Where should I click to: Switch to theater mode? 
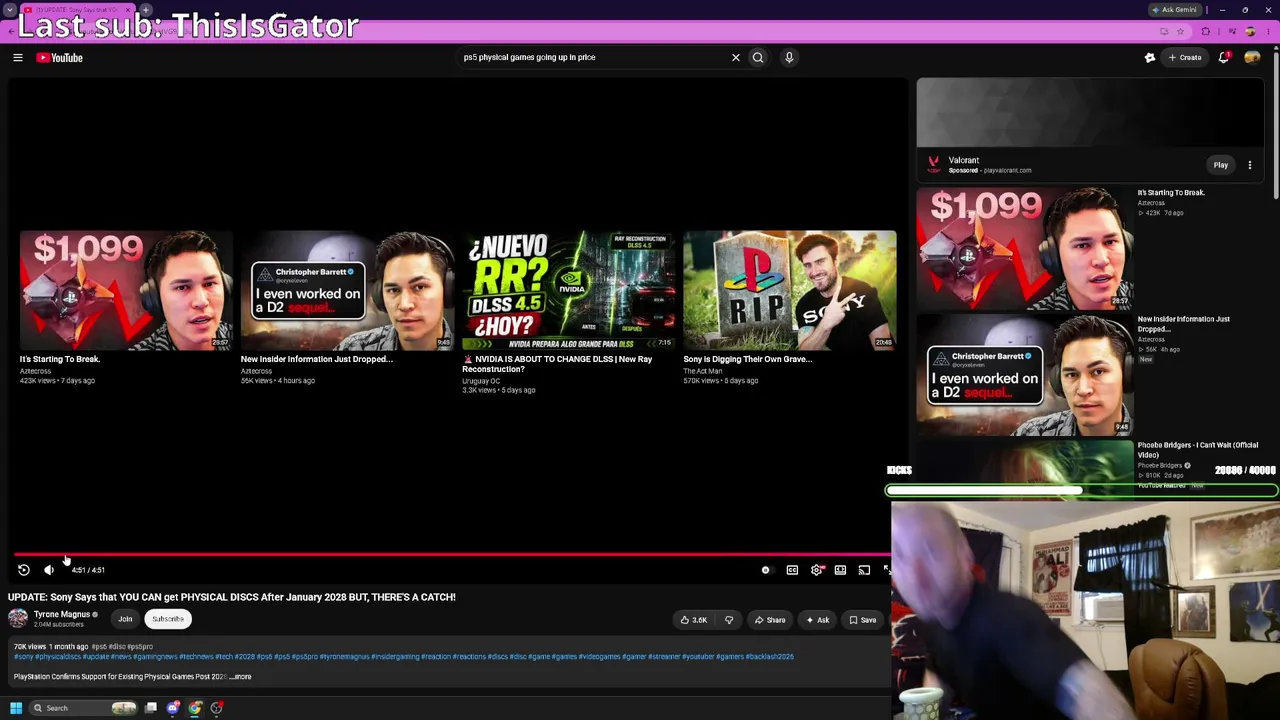tap(840, 570)
